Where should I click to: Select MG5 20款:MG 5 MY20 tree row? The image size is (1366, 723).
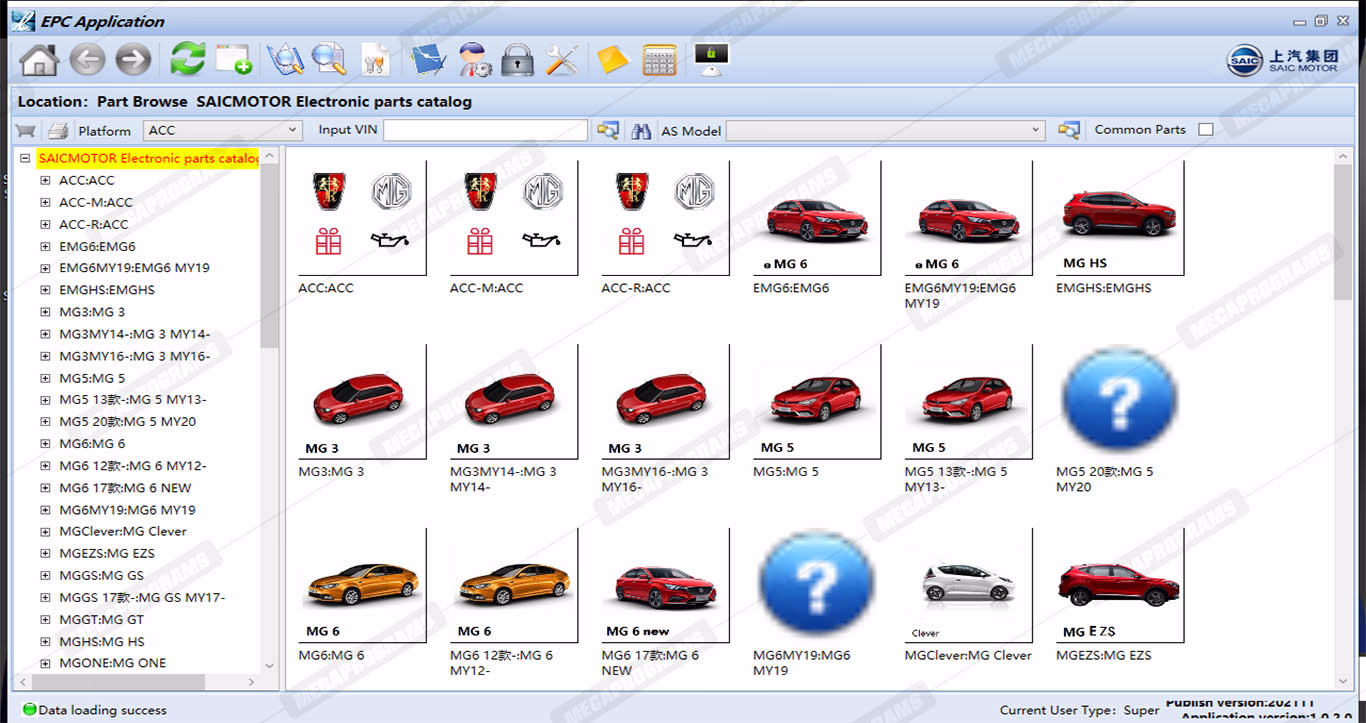tap(127, 422)
